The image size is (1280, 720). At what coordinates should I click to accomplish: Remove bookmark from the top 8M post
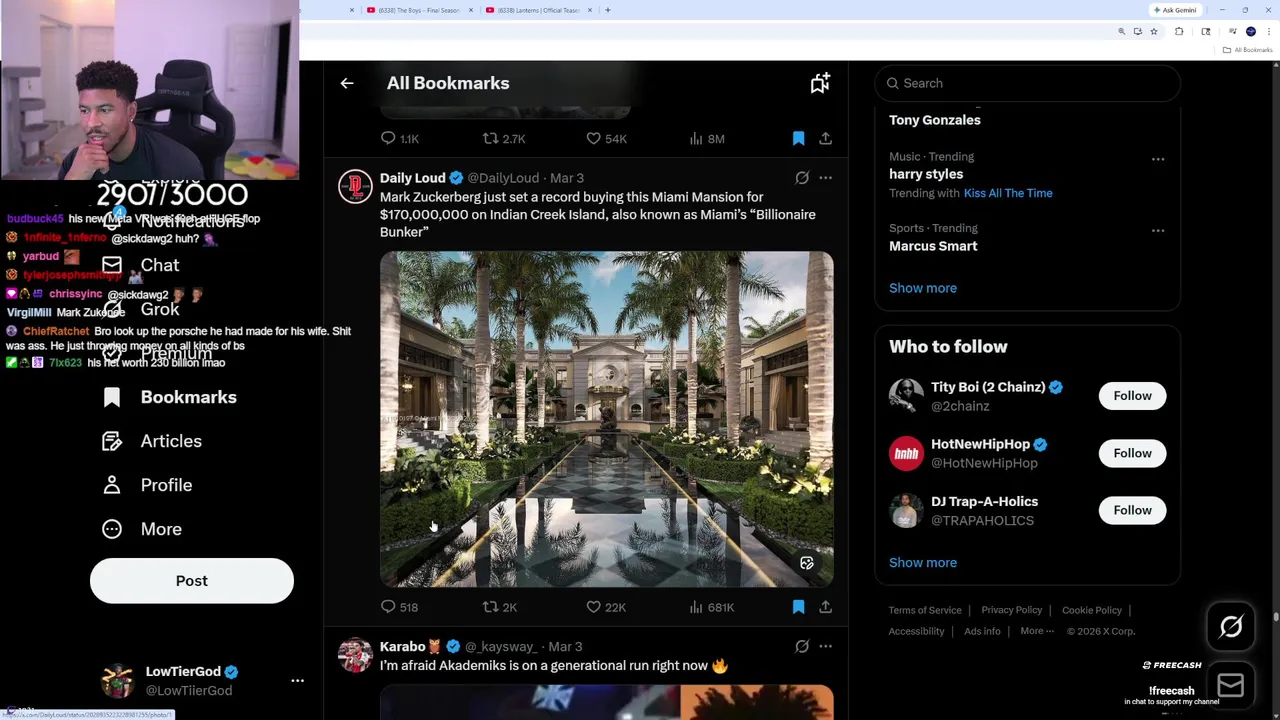[x=798, y=139]
